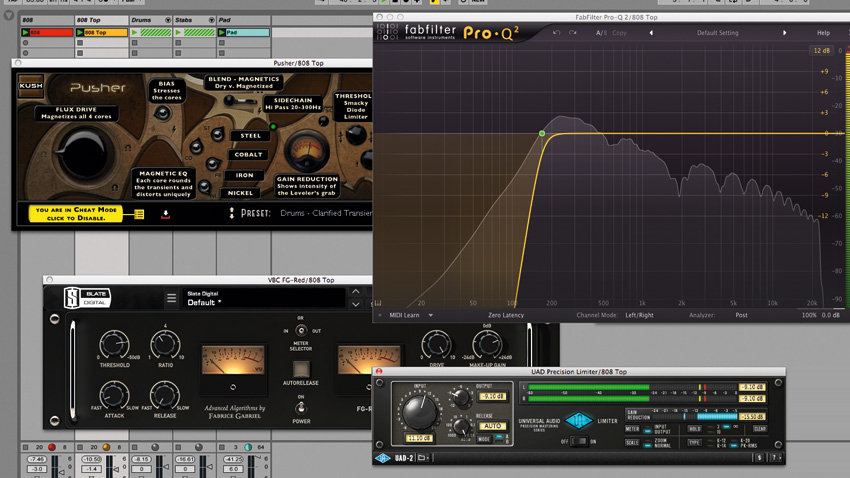Click the redo arrow in Pro-Q 2
Viewport: 850px width, 478px height.
point(573,33)
